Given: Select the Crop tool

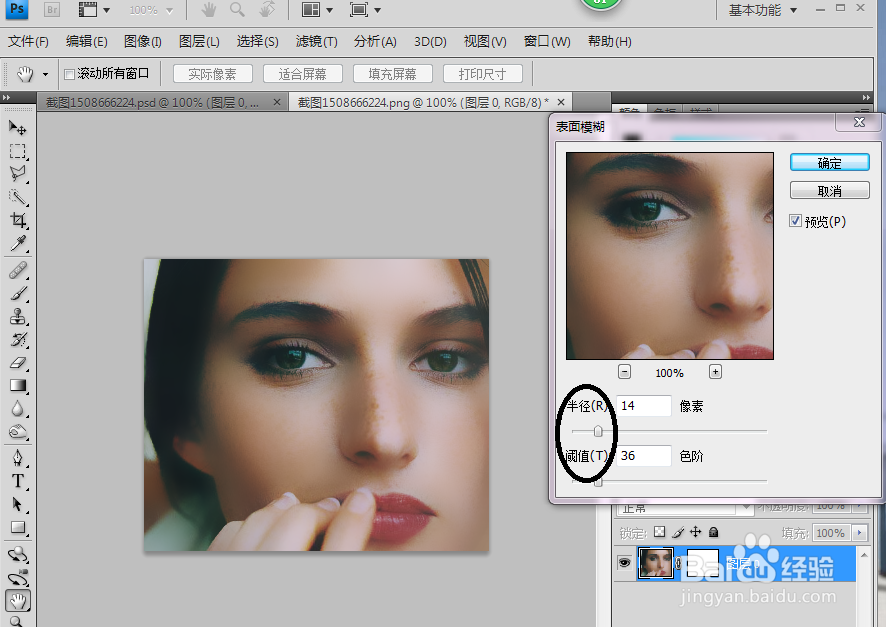Looking at the screenshot, I should [x=17, y=220].
